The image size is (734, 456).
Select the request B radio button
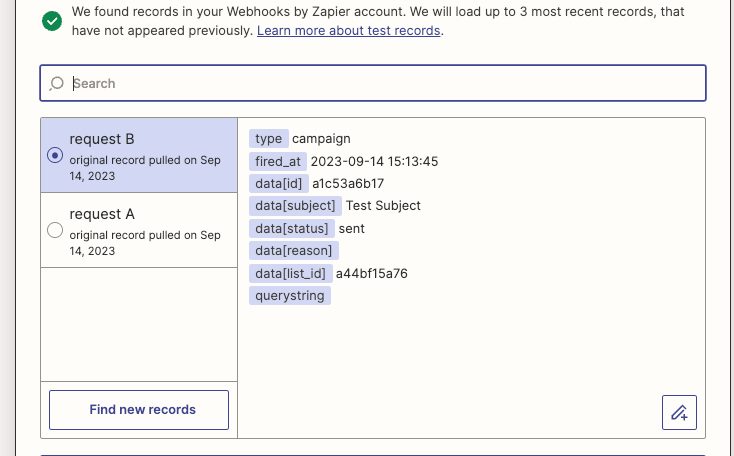tap(55, 155)
